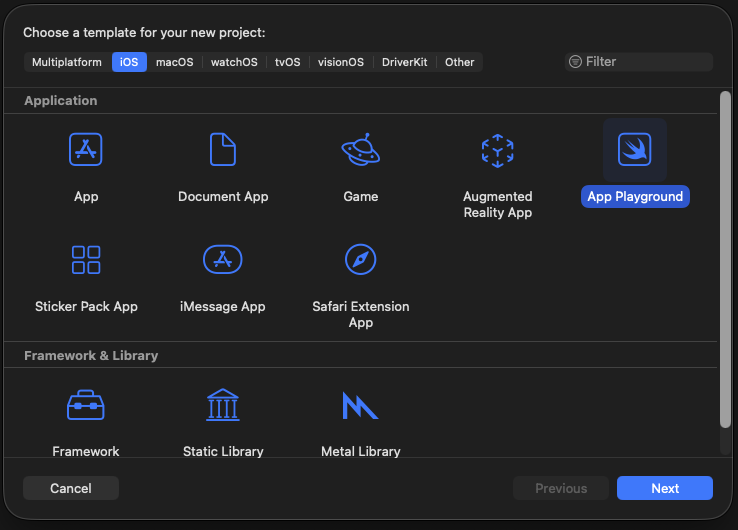Select the Metal Library M icon
The width and height of the screenshot is (738, 530).
click(x=360, y=405)
